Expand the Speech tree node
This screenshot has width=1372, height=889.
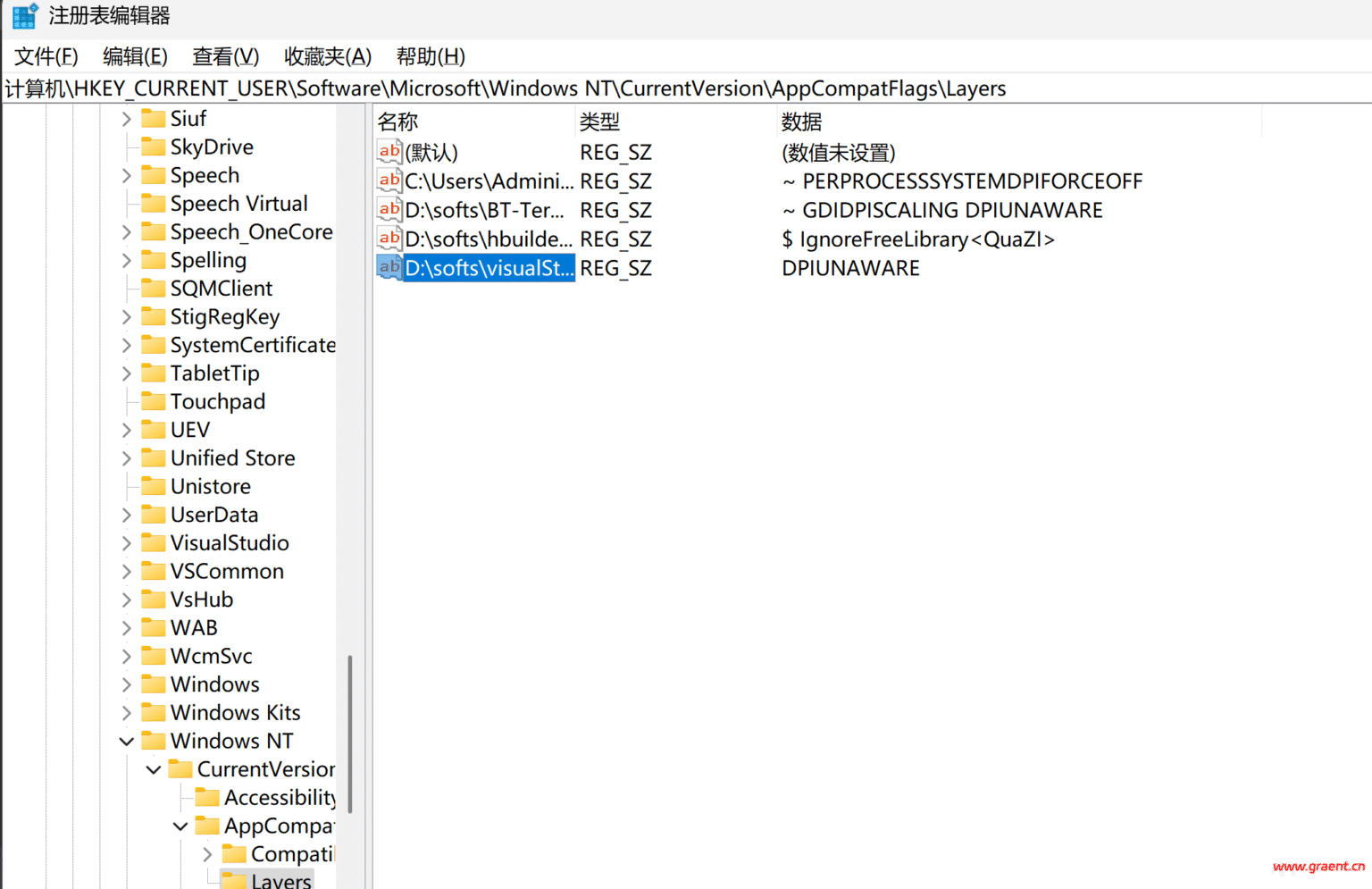point(126,175)
